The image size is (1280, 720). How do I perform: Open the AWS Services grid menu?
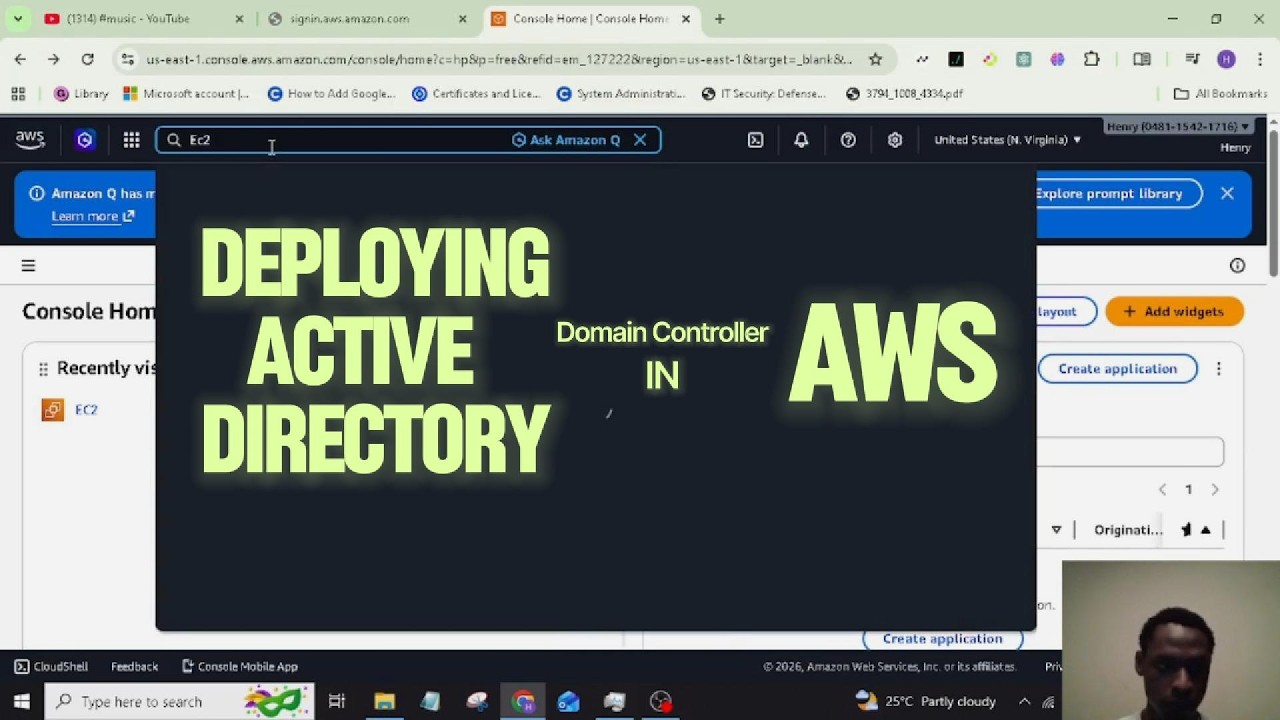click(x=131, y=140)
